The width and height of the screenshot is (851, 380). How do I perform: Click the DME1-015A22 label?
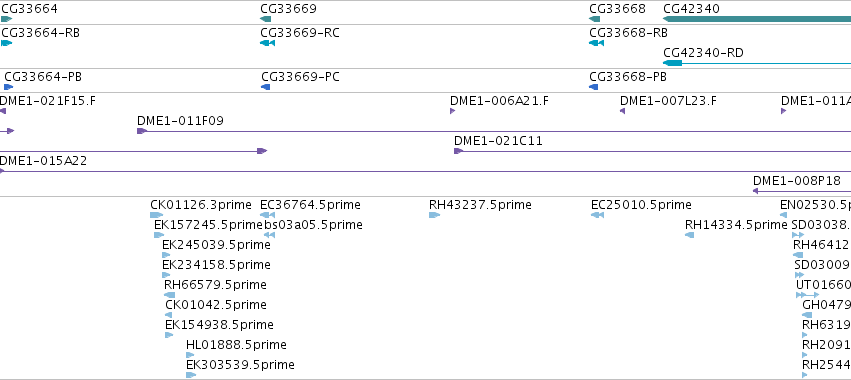tap(43, 161)
